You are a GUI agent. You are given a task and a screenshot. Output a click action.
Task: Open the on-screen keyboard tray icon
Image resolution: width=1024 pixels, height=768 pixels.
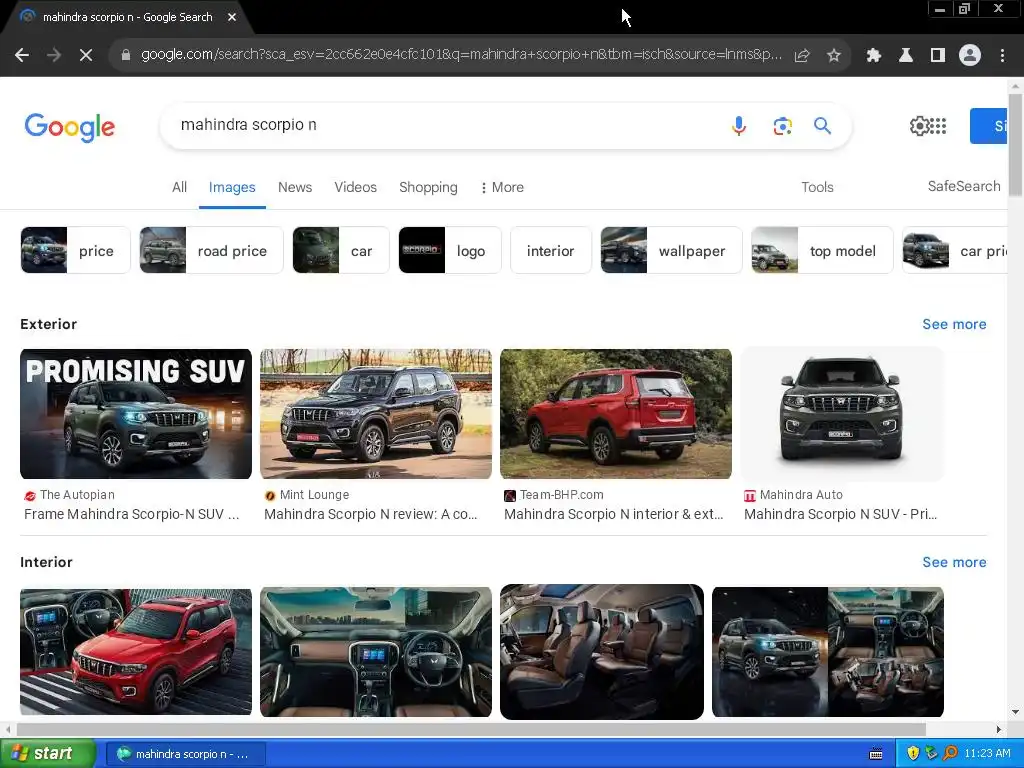tap(876, 754)
